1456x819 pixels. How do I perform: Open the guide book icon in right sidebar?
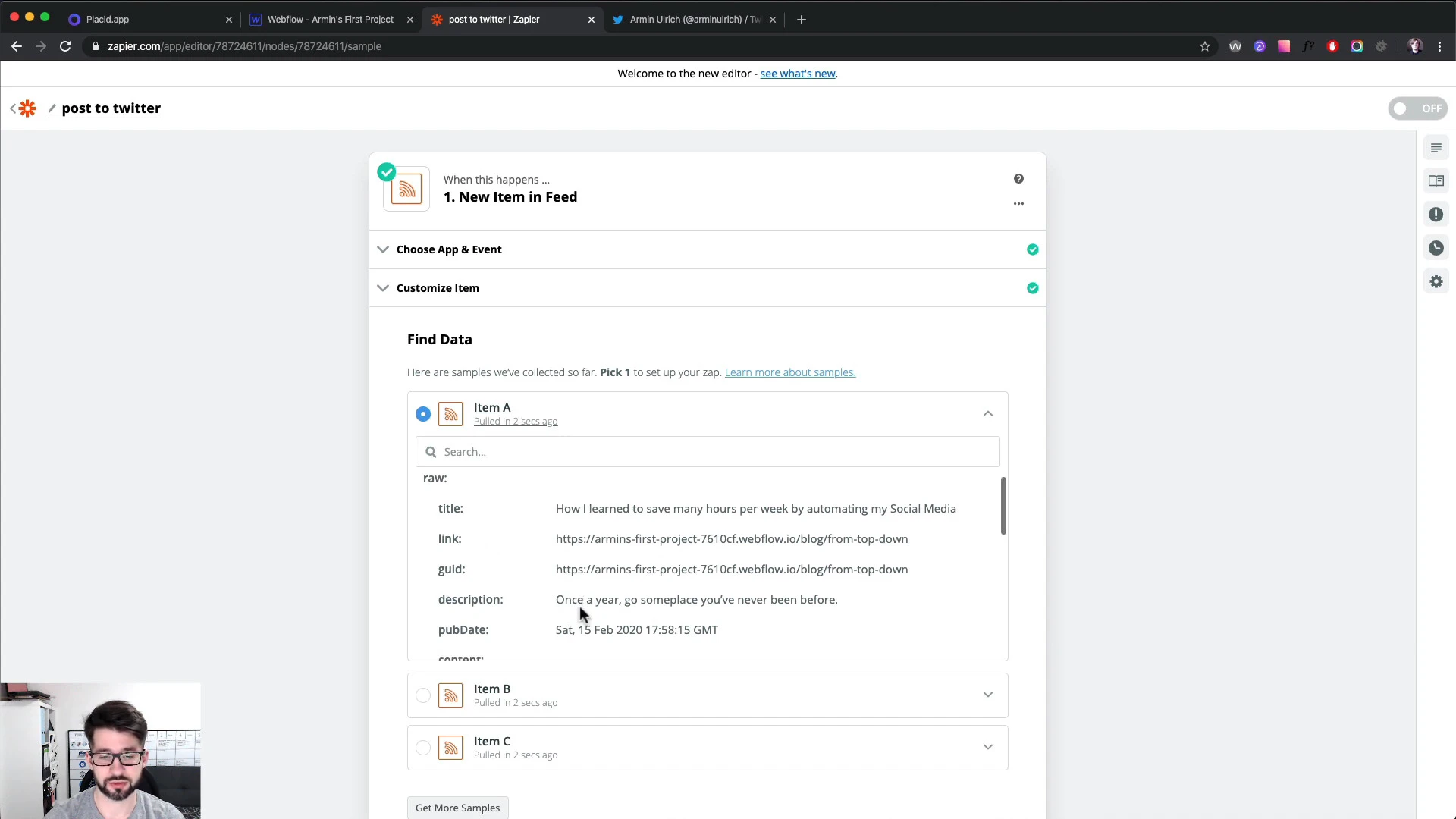[x=1436, y=180]
